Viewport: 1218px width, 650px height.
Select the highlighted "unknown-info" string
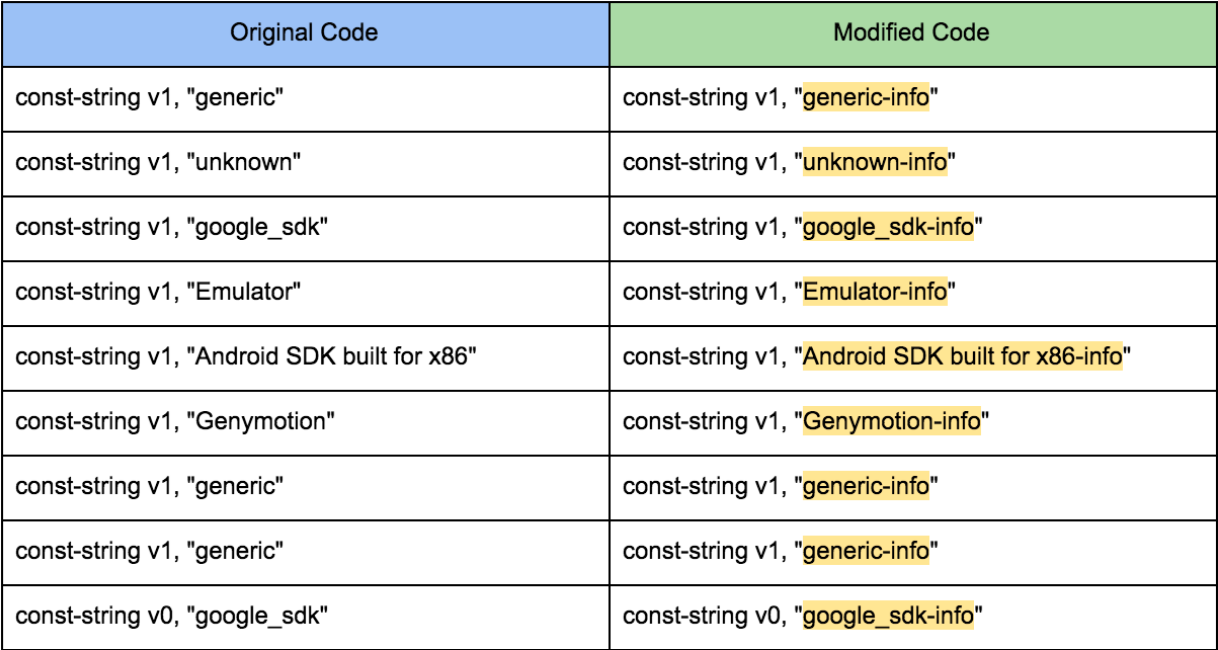point(874,162)
